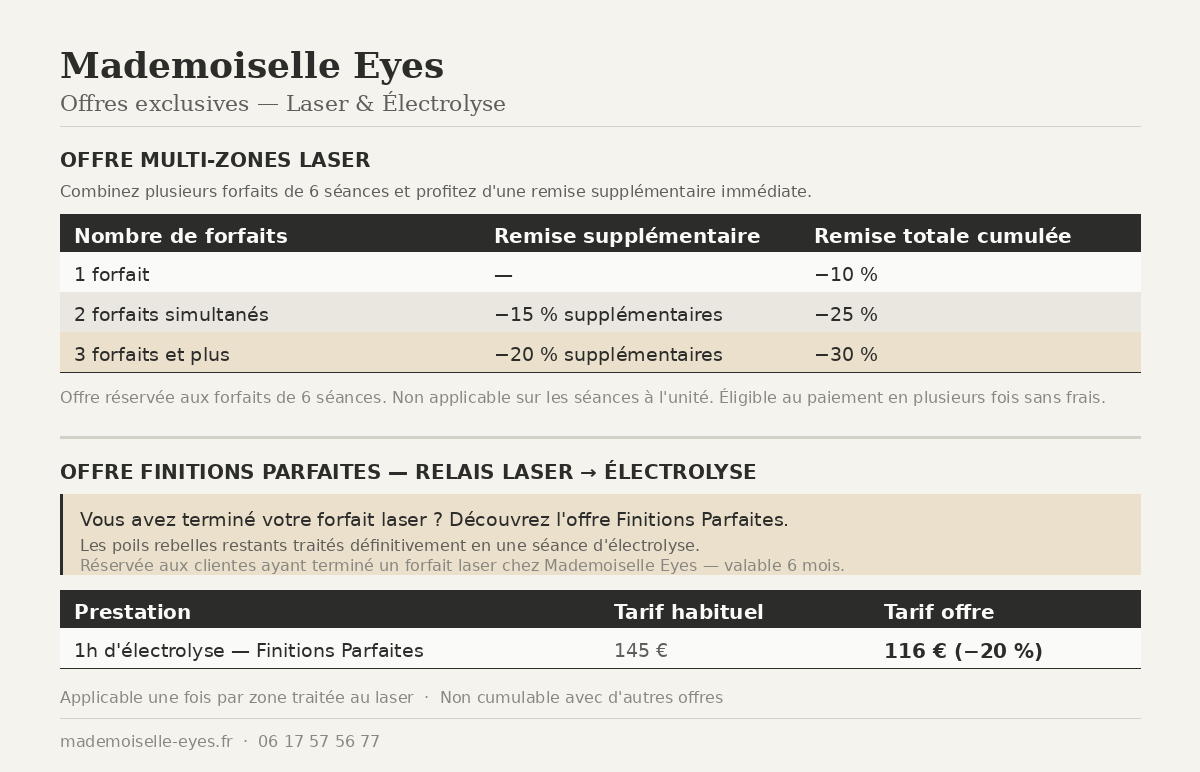Click the −15 % supplémentaires cell
This screenshot has height=772, width=1200.
(607, 314)
